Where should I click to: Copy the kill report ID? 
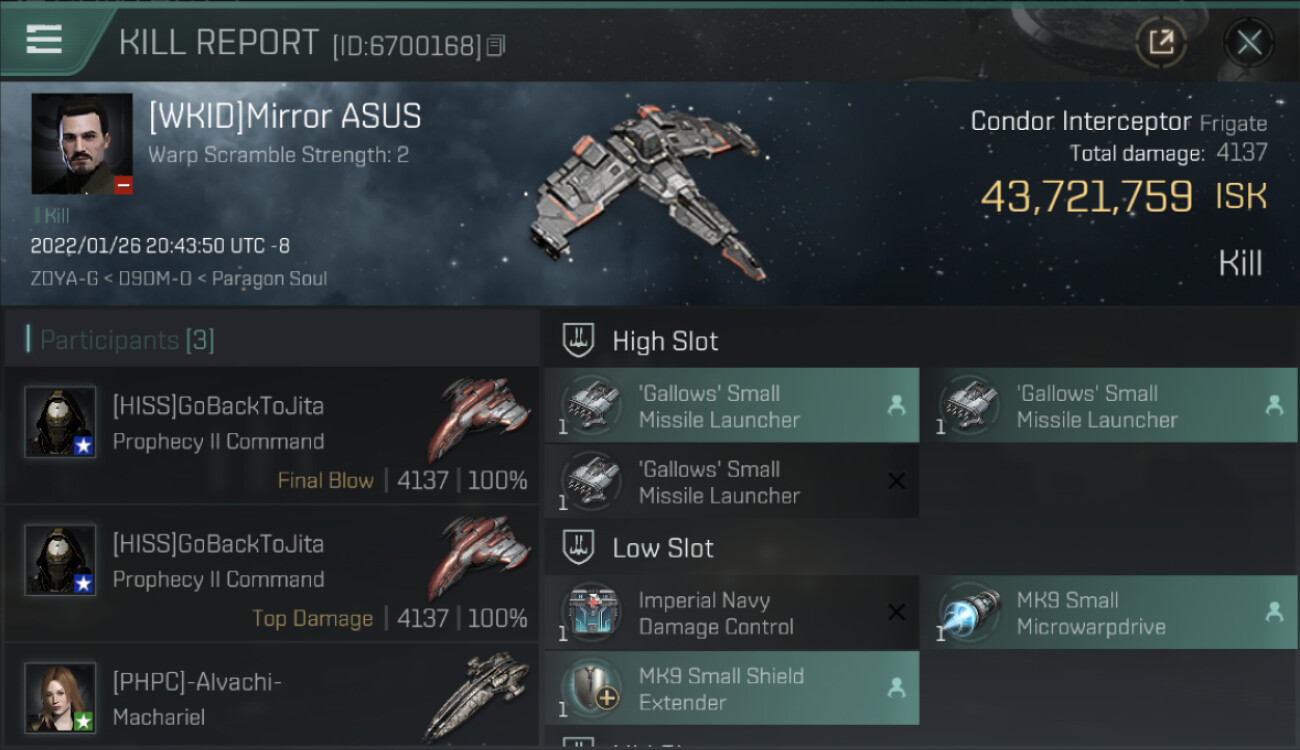[x=496, y=46]
